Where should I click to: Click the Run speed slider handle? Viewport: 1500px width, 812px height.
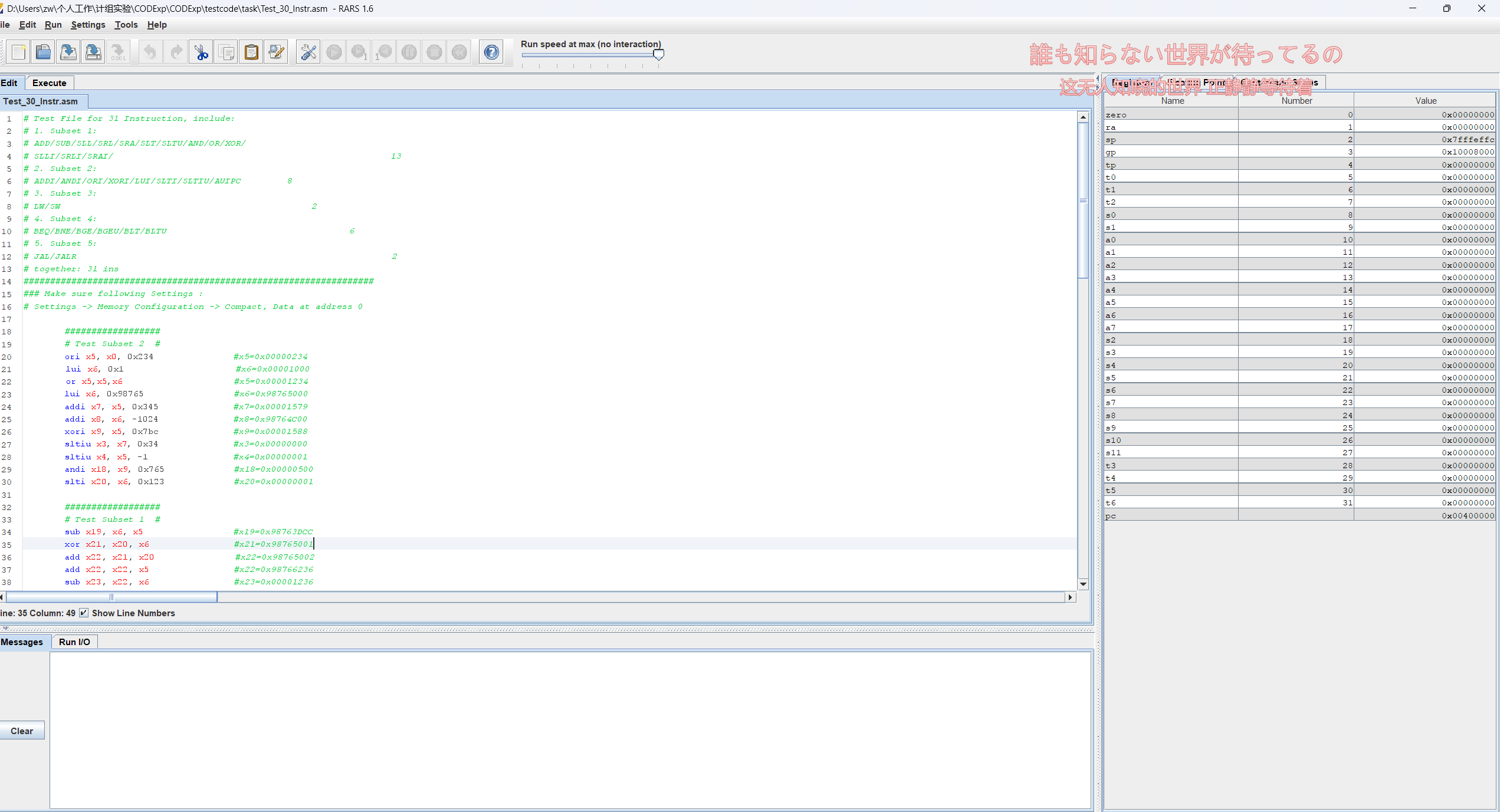pyautogui.click(x=659, y=55)
